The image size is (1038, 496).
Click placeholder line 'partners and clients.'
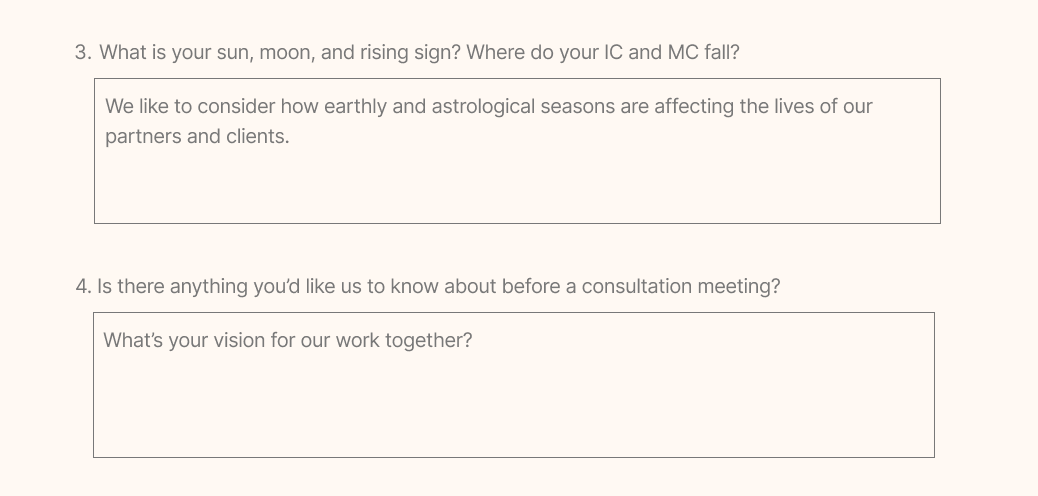point(197,136)
